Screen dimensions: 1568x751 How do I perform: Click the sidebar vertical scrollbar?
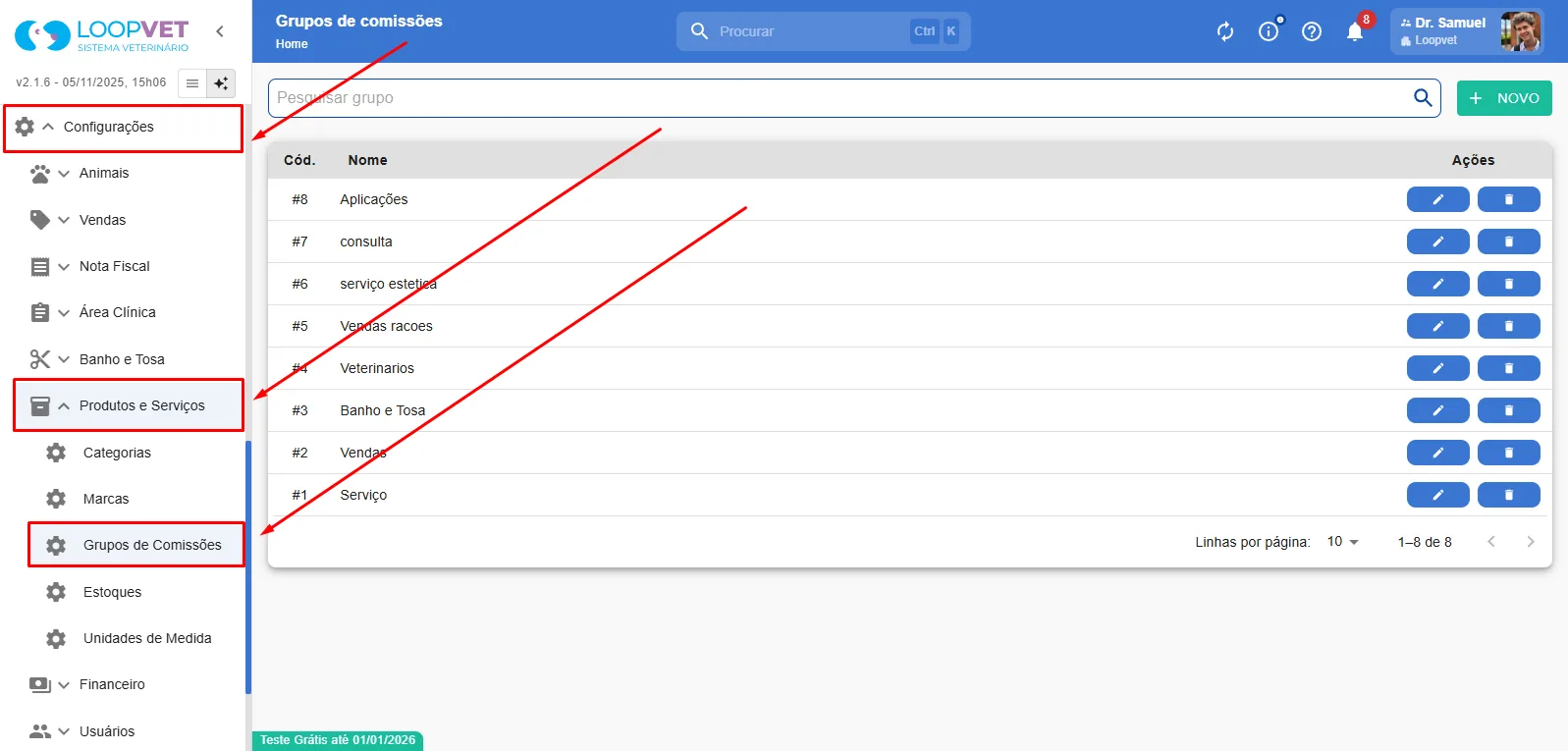tap(248, 567)
